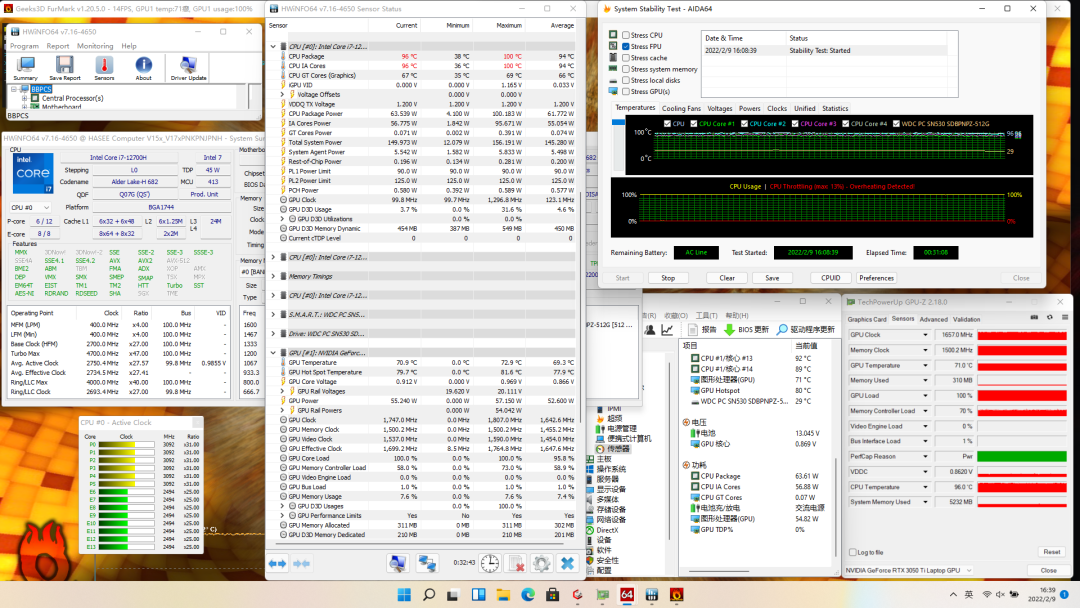This screenshot has height=608, width=1080.
Task: Click the blue X close sensors icon
Action: coord(567,563)
